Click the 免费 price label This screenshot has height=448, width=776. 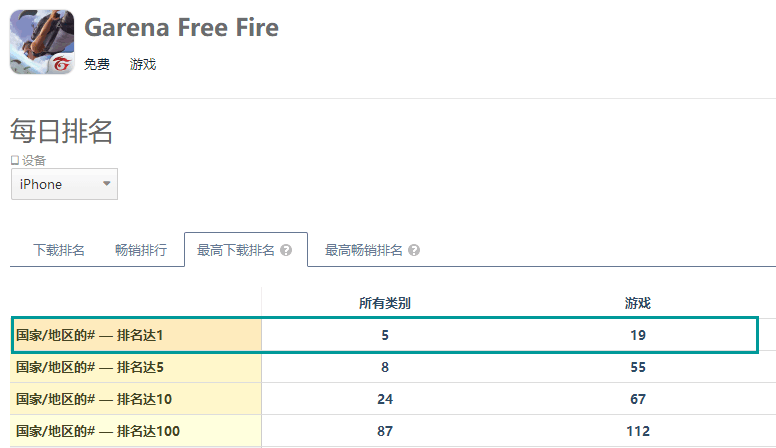[97, 65]
